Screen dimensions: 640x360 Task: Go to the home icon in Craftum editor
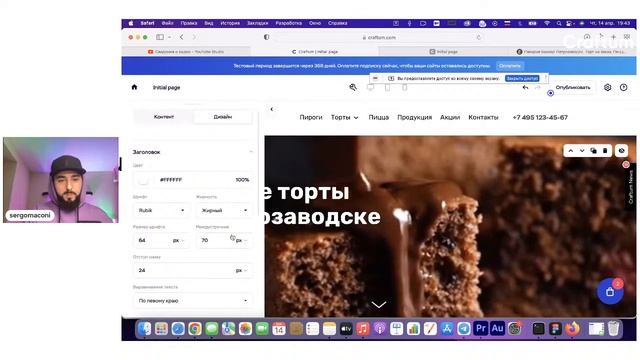[x=134, y=87]
